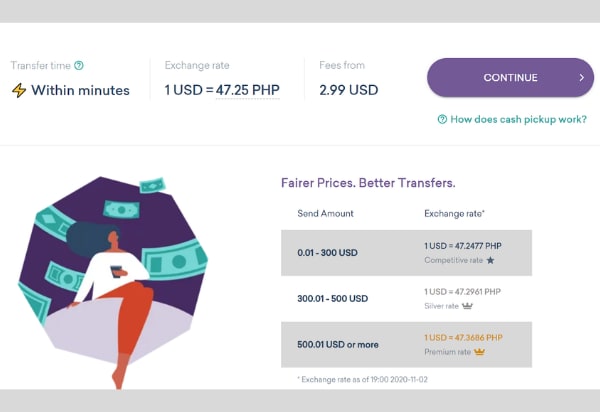Click the Exchange rate* column header
The width and height of the screenshot is (600, 412).
(x=457, y=214)
